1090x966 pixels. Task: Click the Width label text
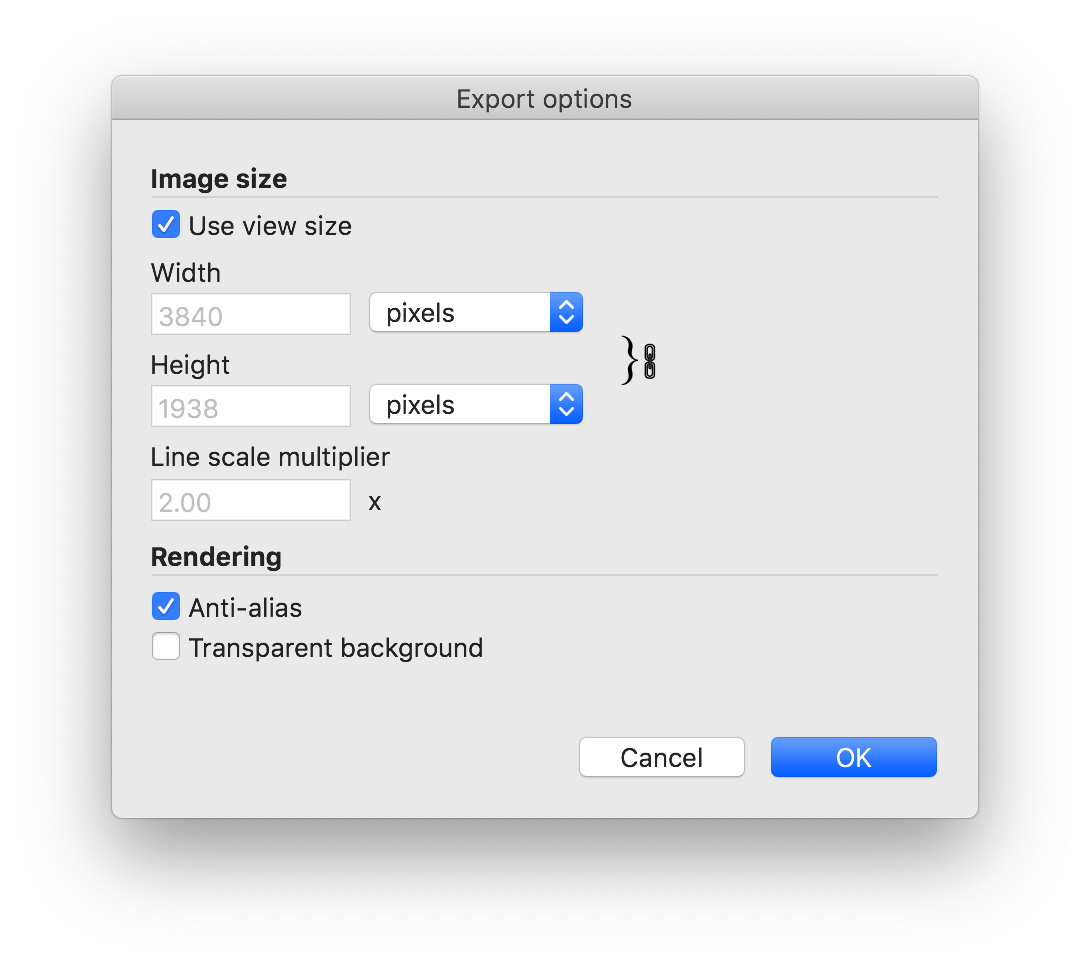(x=186, y=273)
